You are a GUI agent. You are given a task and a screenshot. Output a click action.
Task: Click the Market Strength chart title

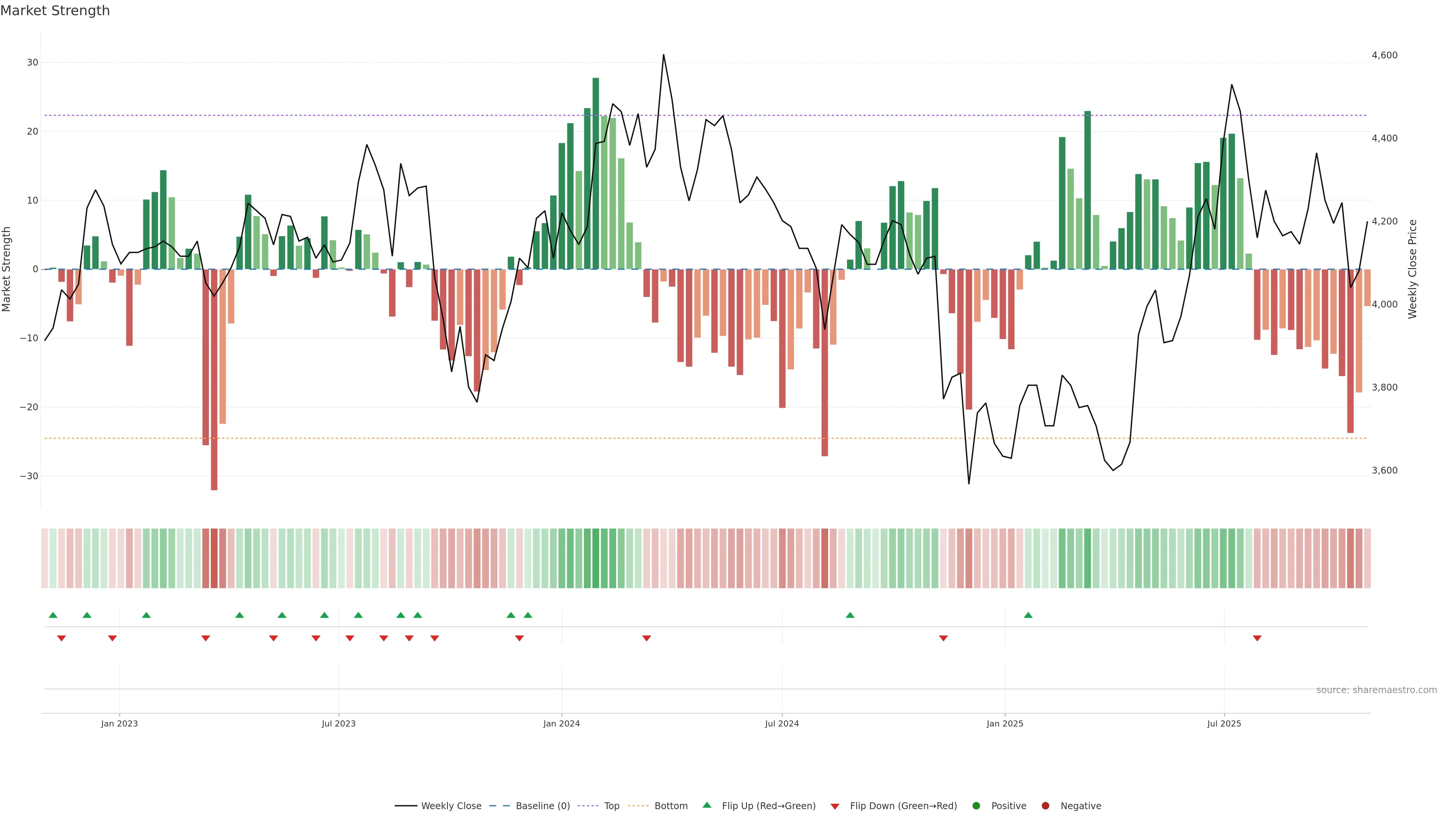(x=55, y=11)
